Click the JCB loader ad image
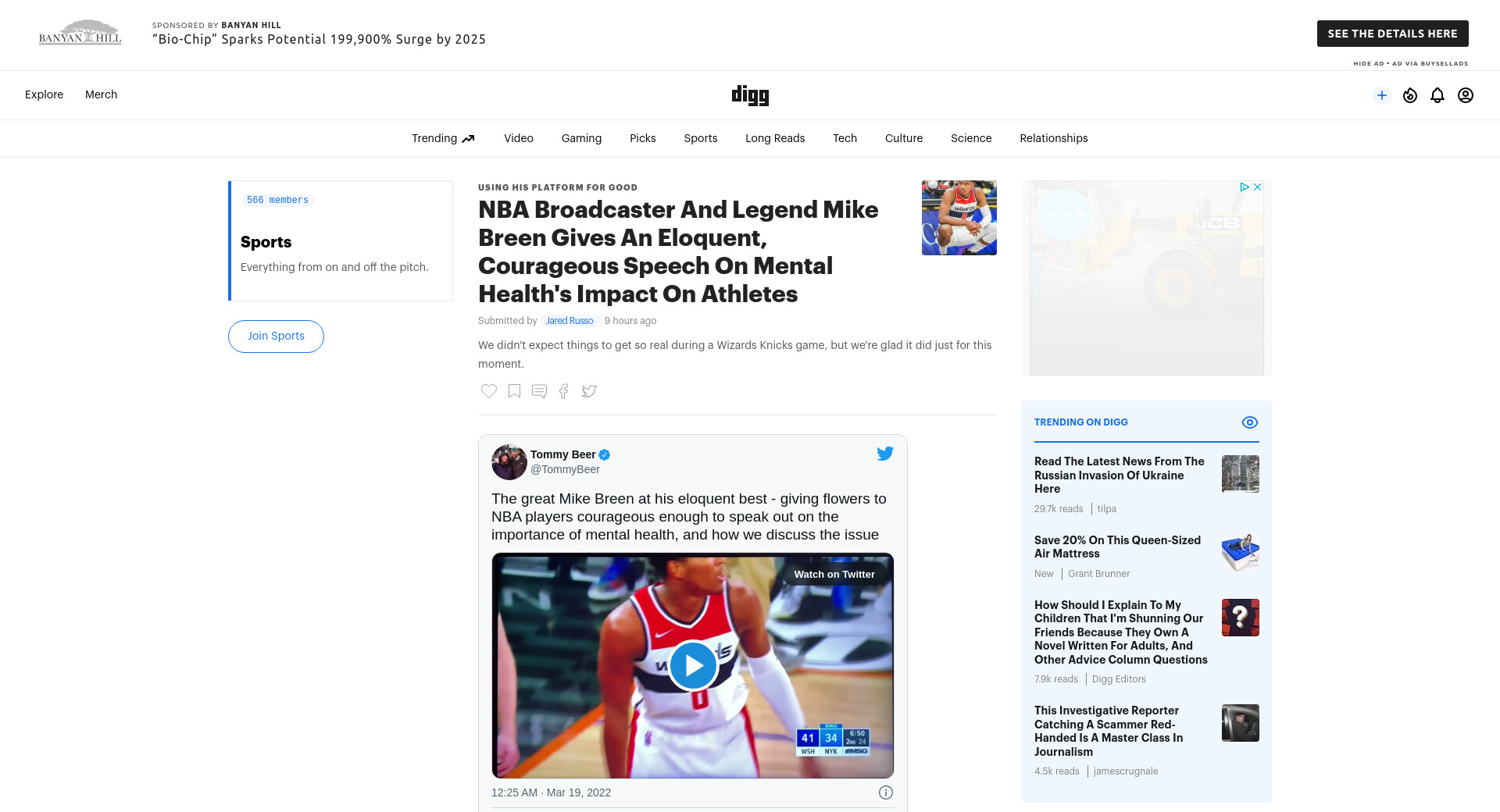This screenshot has width=1500, height=812. pyautogui.click(x=1147, y=278)
